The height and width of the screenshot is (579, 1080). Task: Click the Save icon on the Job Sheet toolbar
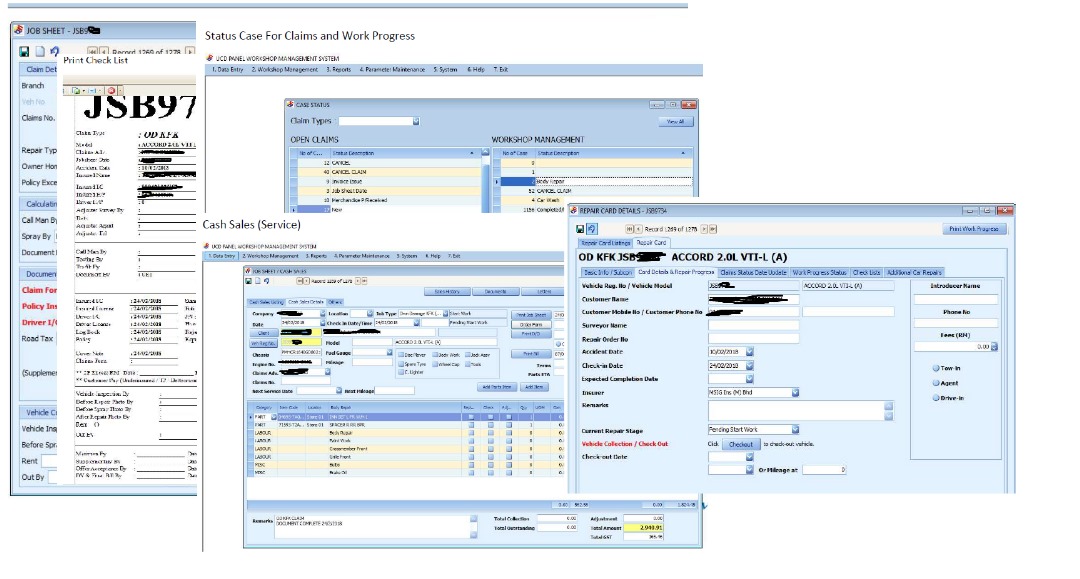[24, 49]
